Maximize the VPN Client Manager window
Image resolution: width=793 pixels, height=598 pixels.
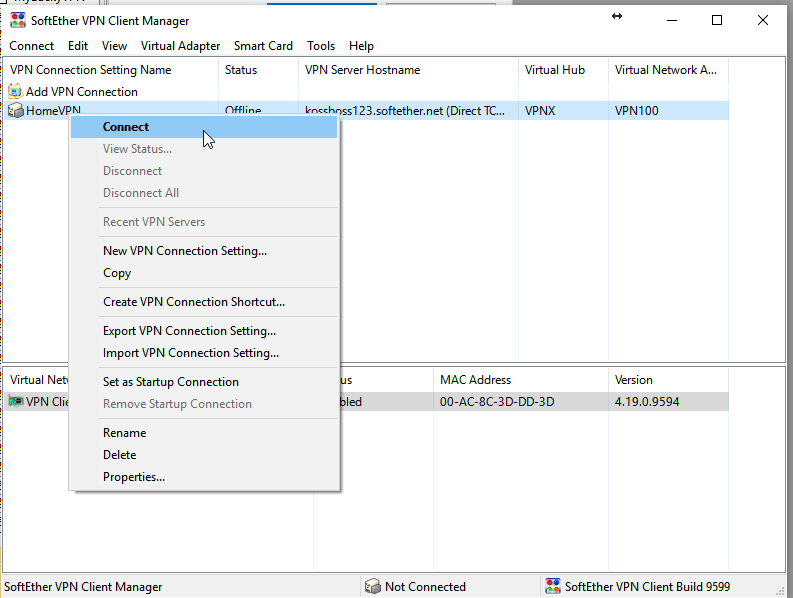[x=717, y=20]
